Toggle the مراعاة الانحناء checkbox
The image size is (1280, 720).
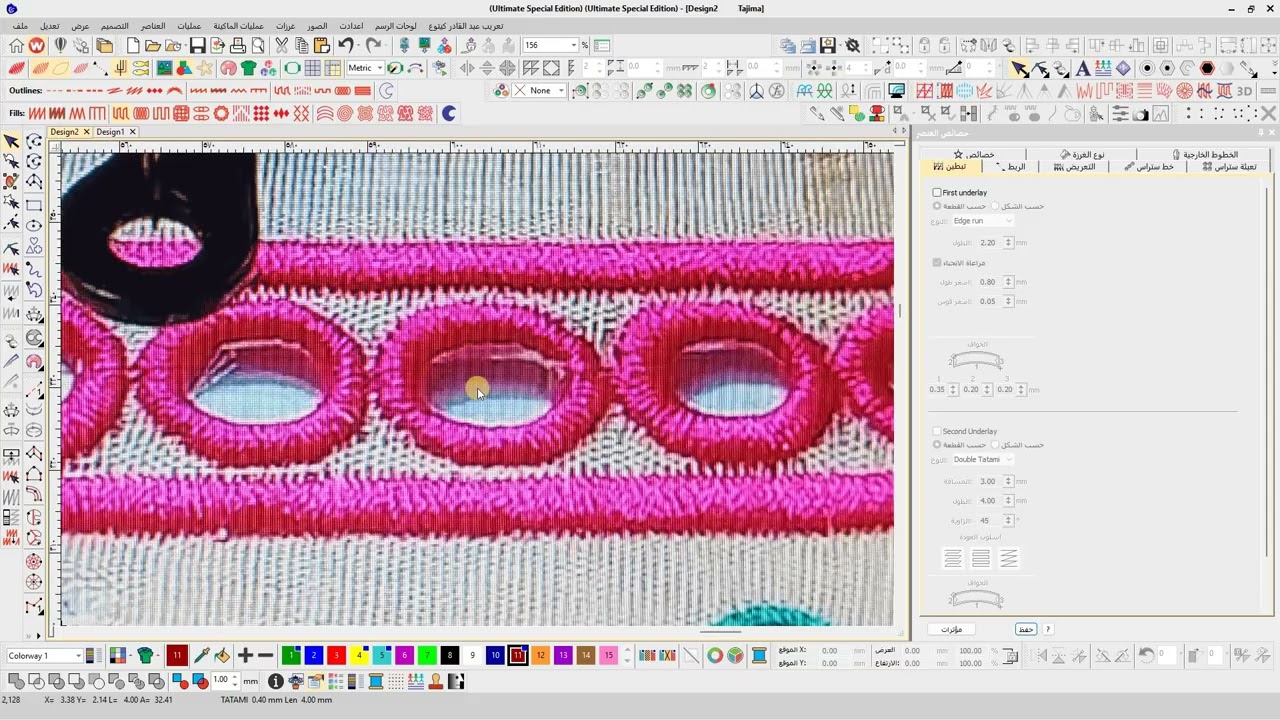click(x=937, y=263)
